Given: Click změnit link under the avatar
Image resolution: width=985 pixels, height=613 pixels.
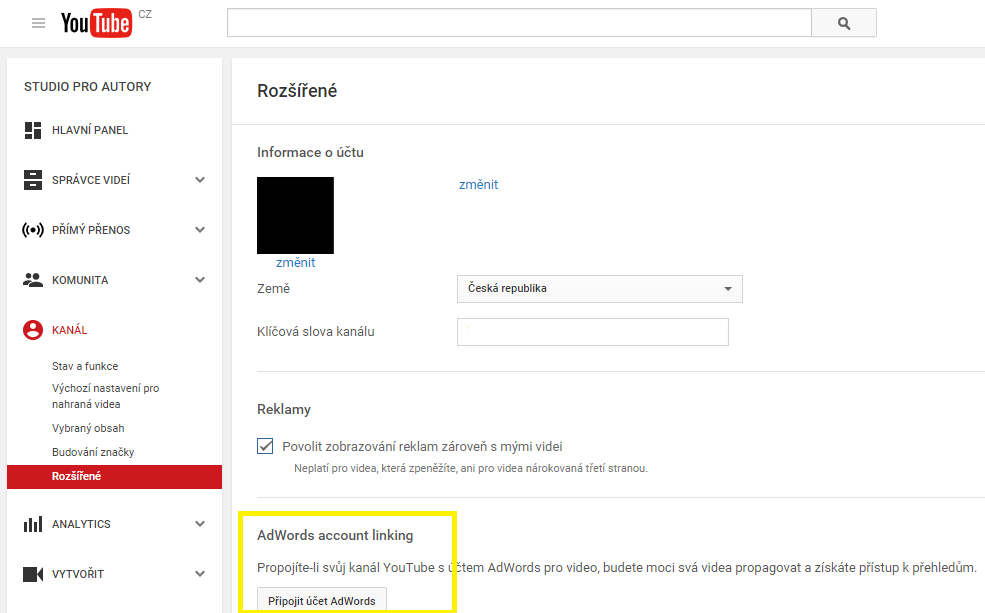Looking at the screenshot, I should (x=295, y=263).
